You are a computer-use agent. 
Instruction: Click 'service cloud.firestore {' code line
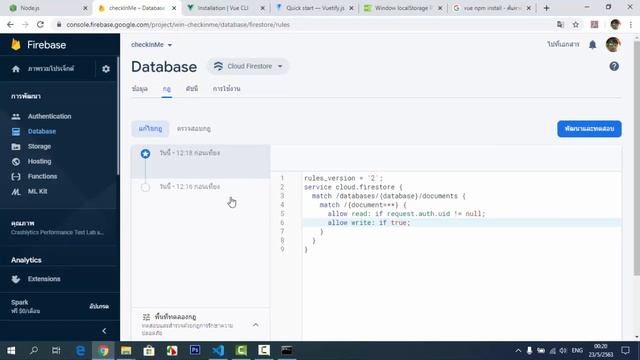[x=353, y=187]
